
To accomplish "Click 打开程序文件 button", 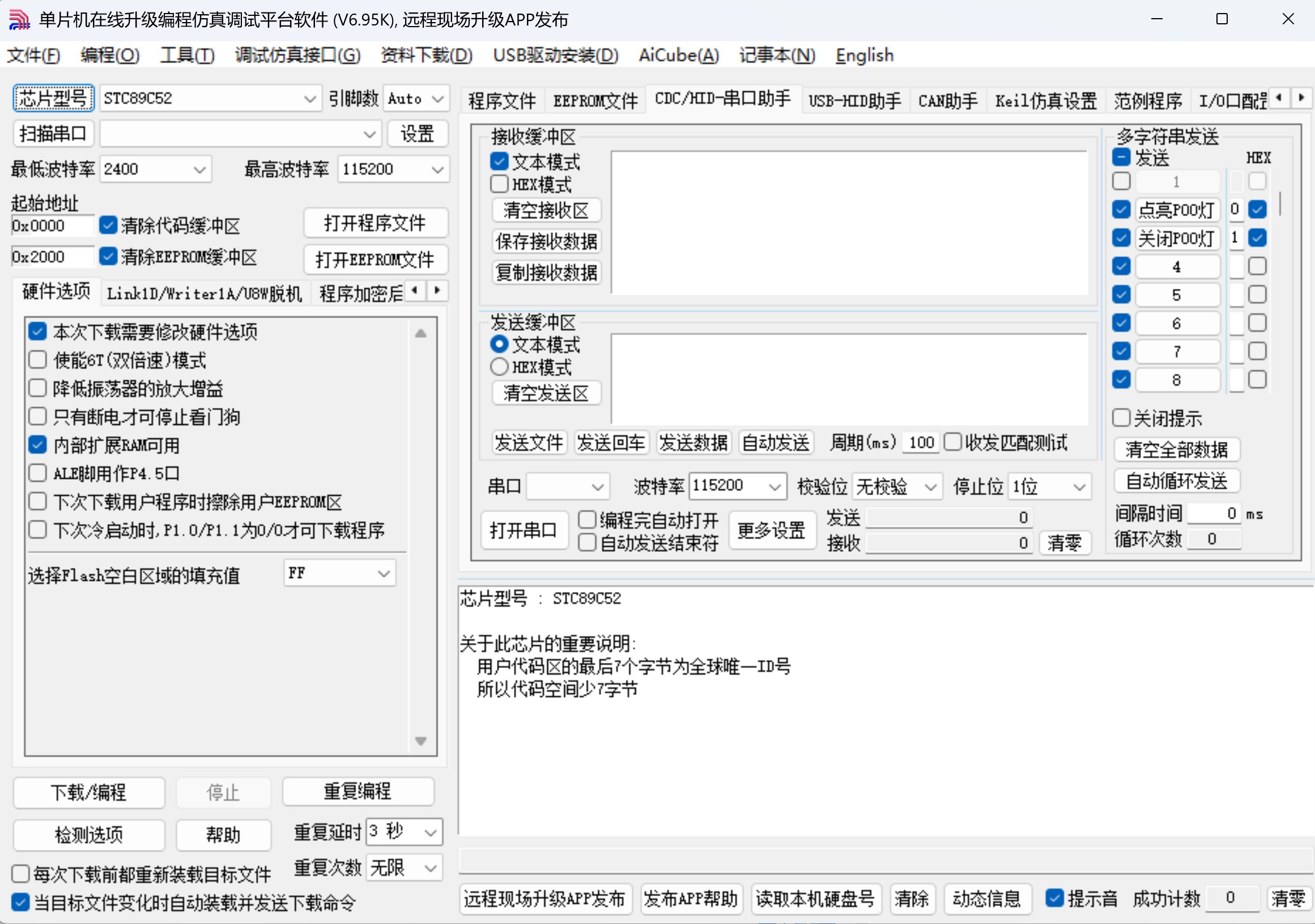I will (x=375, y=222).
